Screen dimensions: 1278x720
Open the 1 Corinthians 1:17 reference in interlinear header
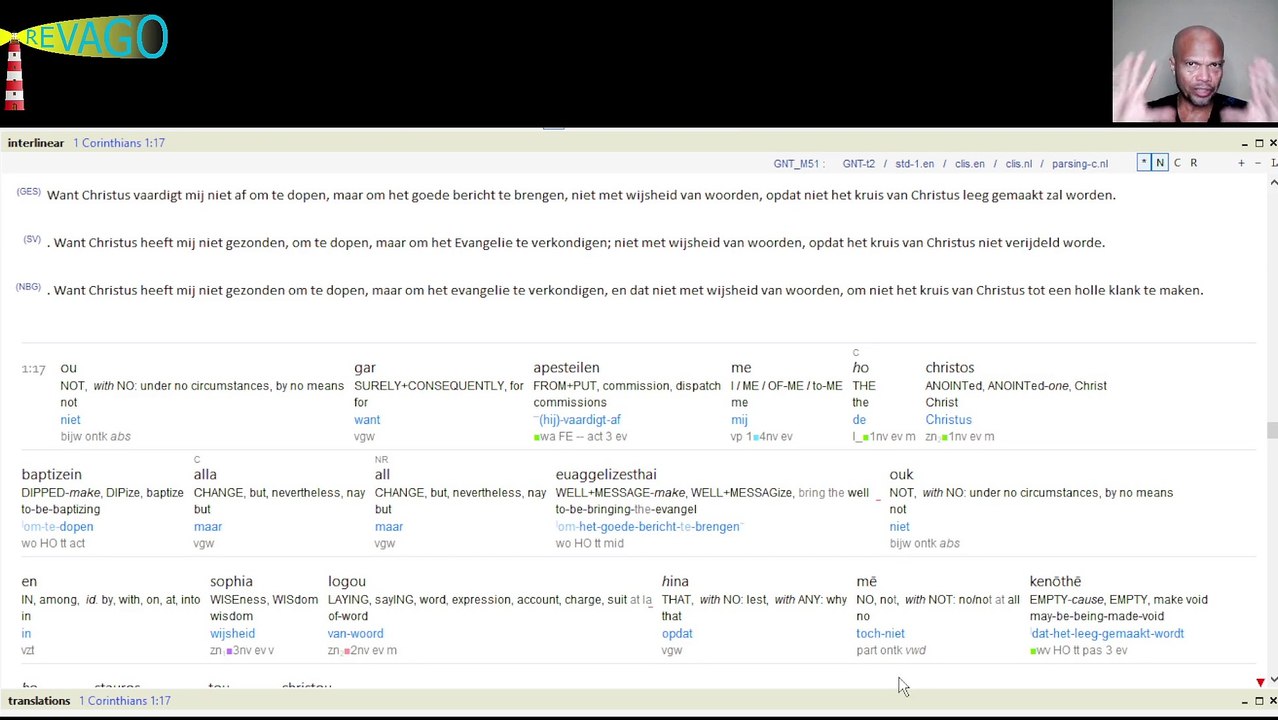(119, 143)
